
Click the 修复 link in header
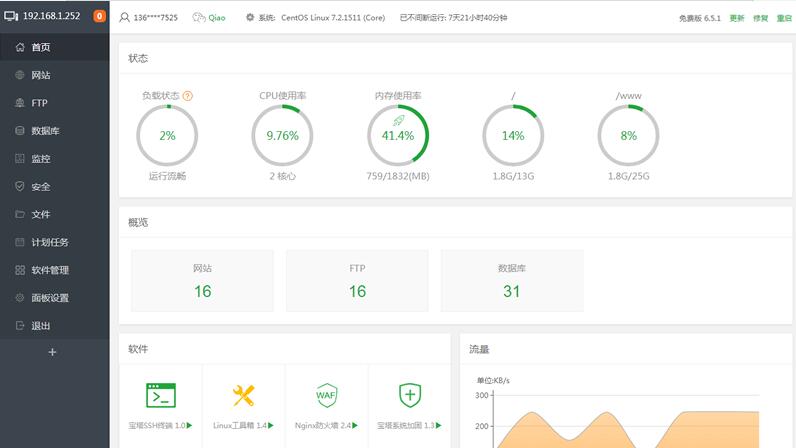click(761, 18)
